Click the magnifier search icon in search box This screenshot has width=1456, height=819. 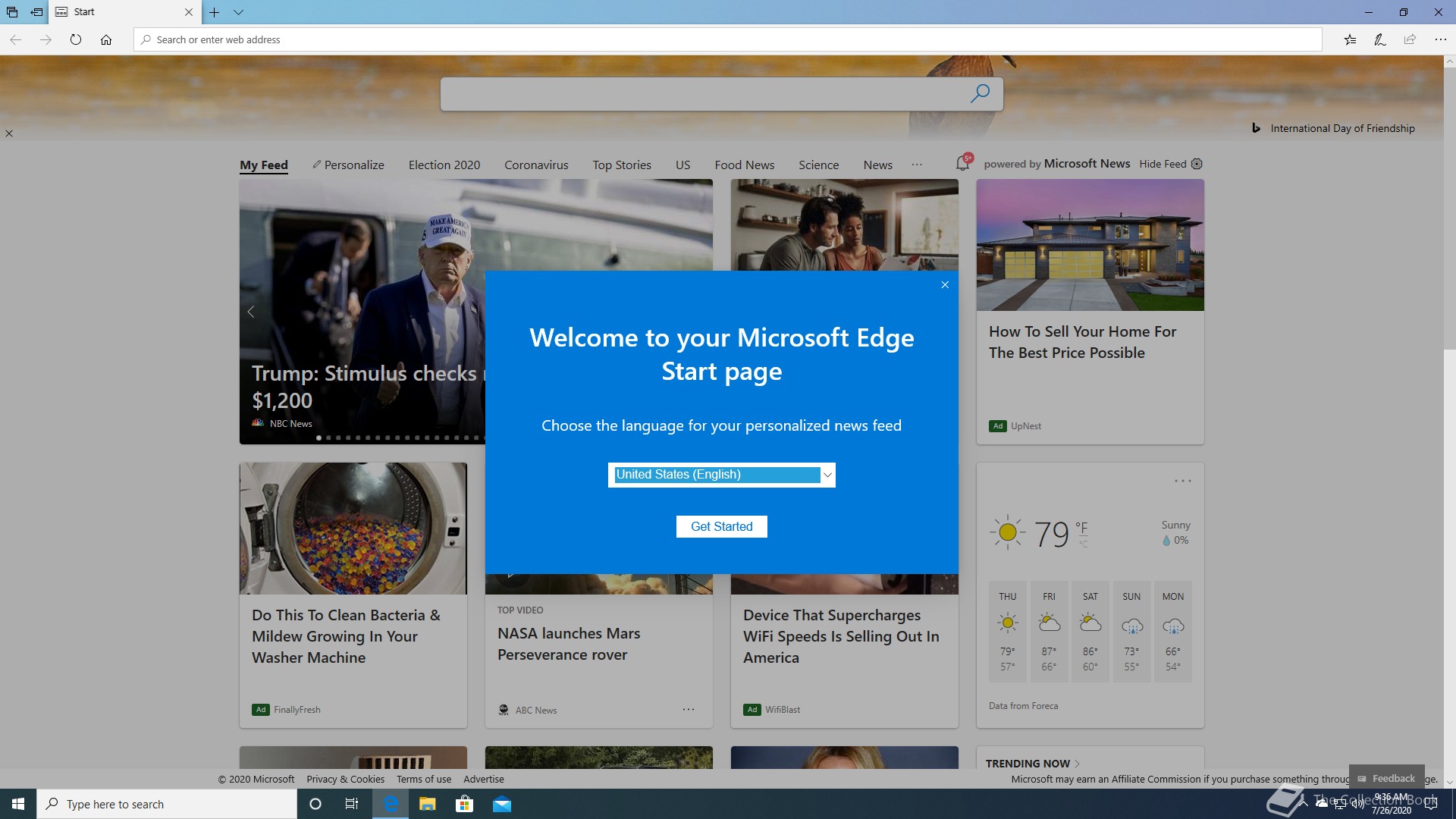pos(980,93)
